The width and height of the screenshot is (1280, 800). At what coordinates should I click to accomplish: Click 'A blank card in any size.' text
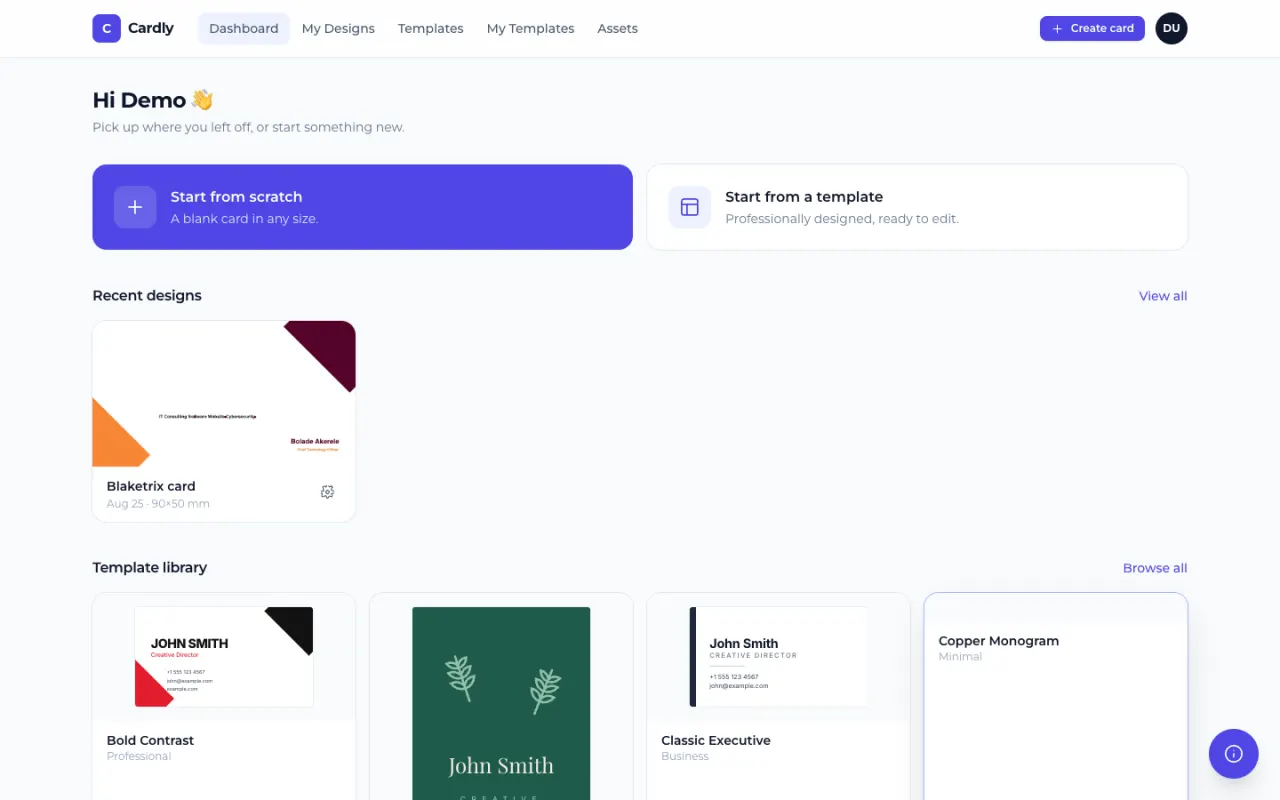coord(244,219)
